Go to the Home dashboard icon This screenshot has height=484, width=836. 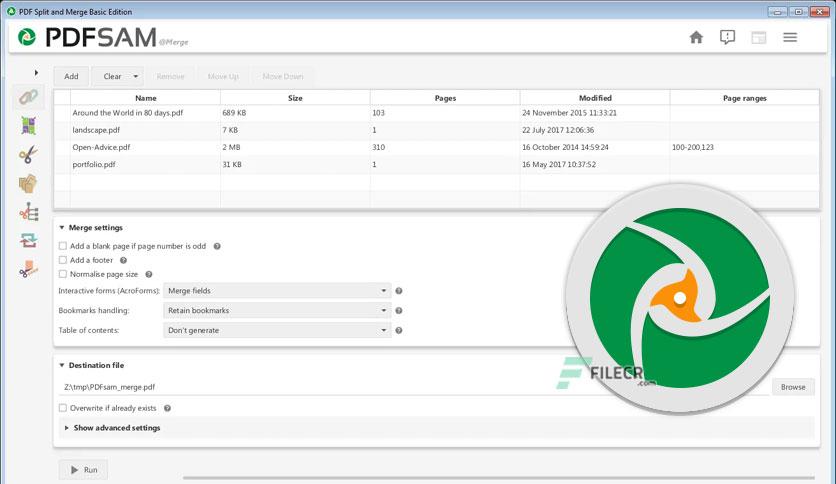click(696, 37)
